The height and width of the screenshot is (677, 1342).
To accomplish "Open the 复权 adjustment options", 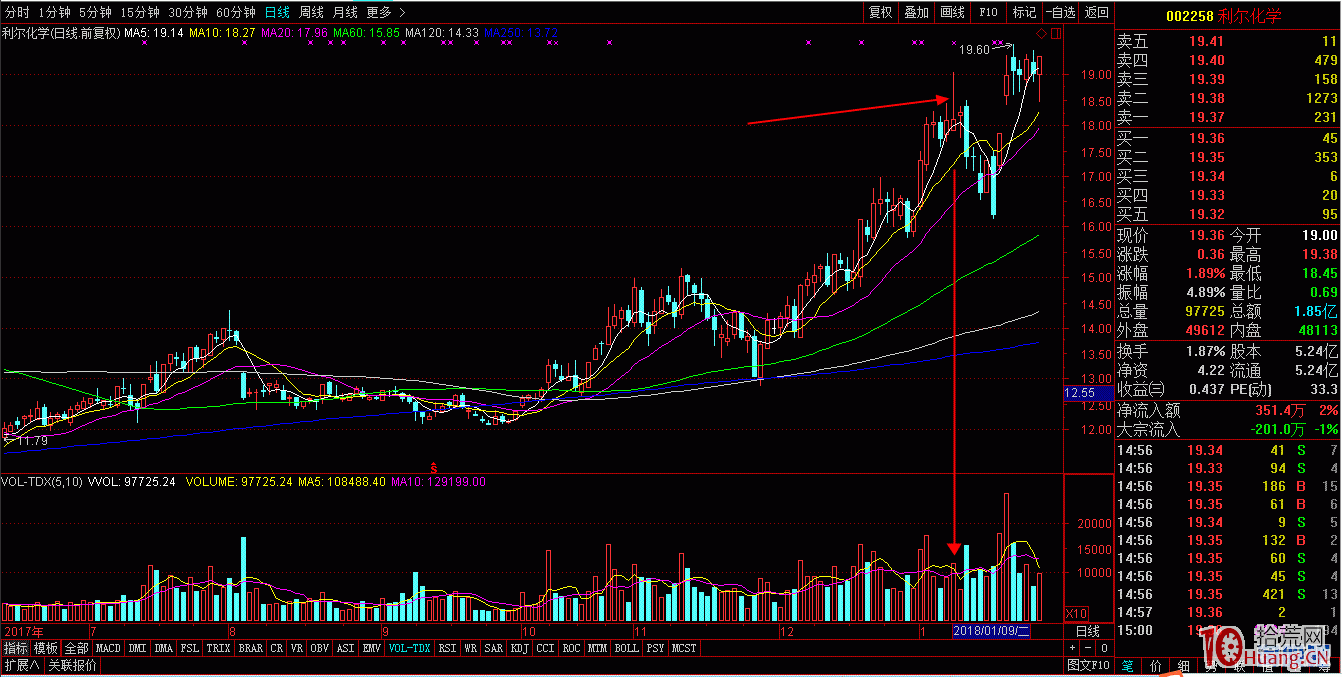I will pos(880,12).
